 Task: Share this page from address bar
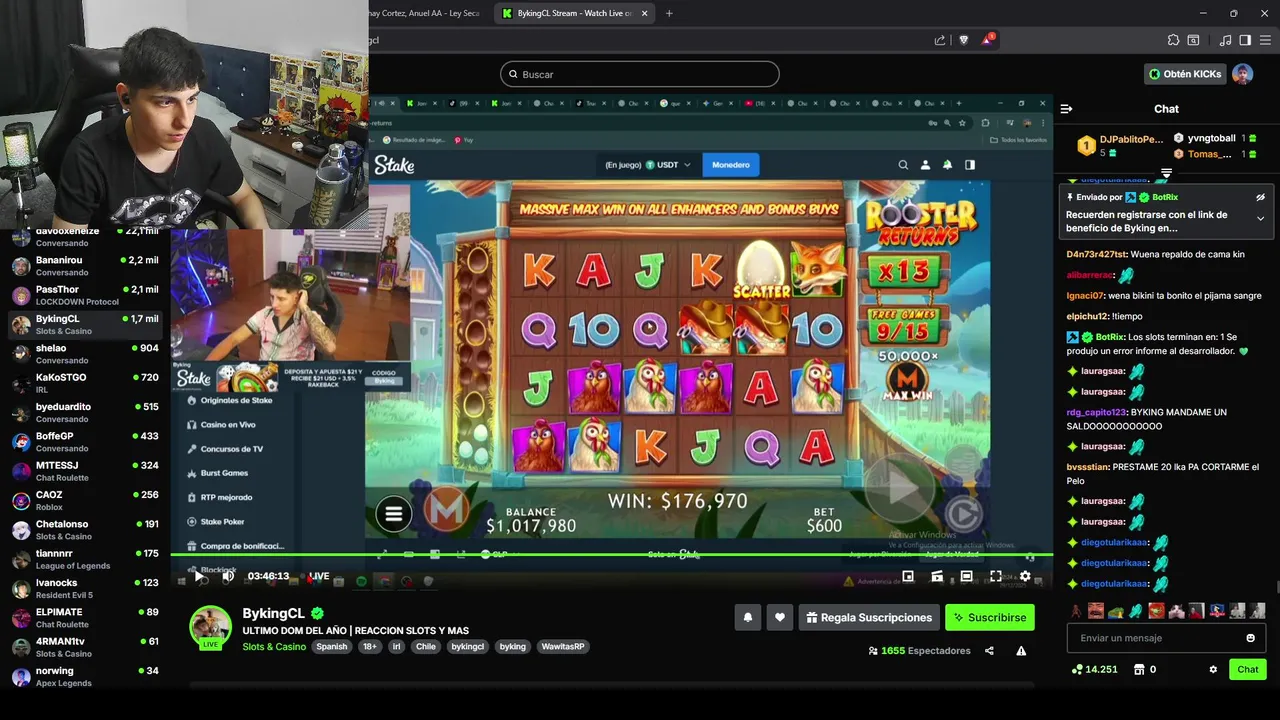point(940,40)
